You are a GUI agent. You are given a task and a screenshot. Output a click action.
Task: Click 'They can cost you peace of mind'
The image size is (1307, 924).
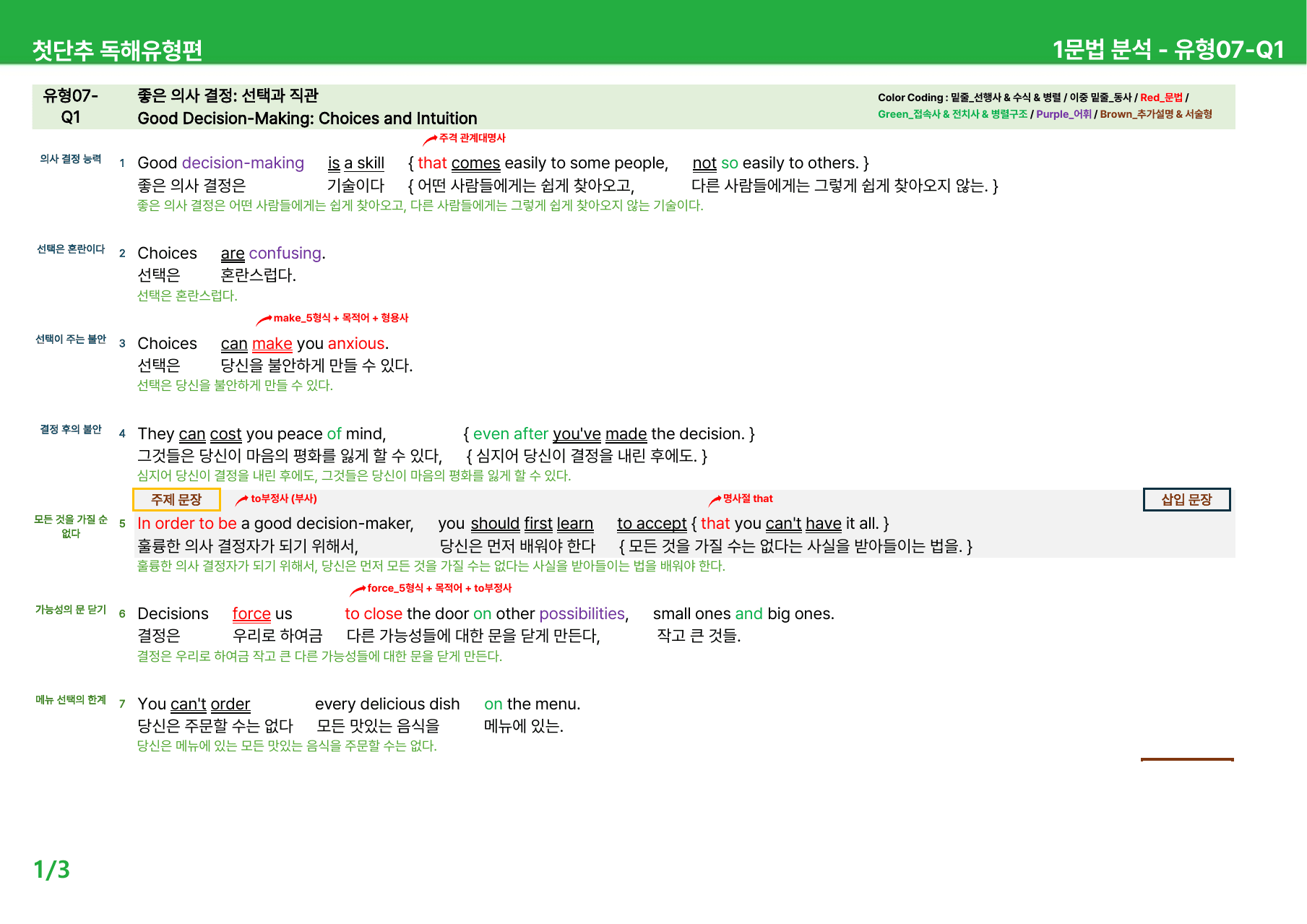(x=262, y=434)
